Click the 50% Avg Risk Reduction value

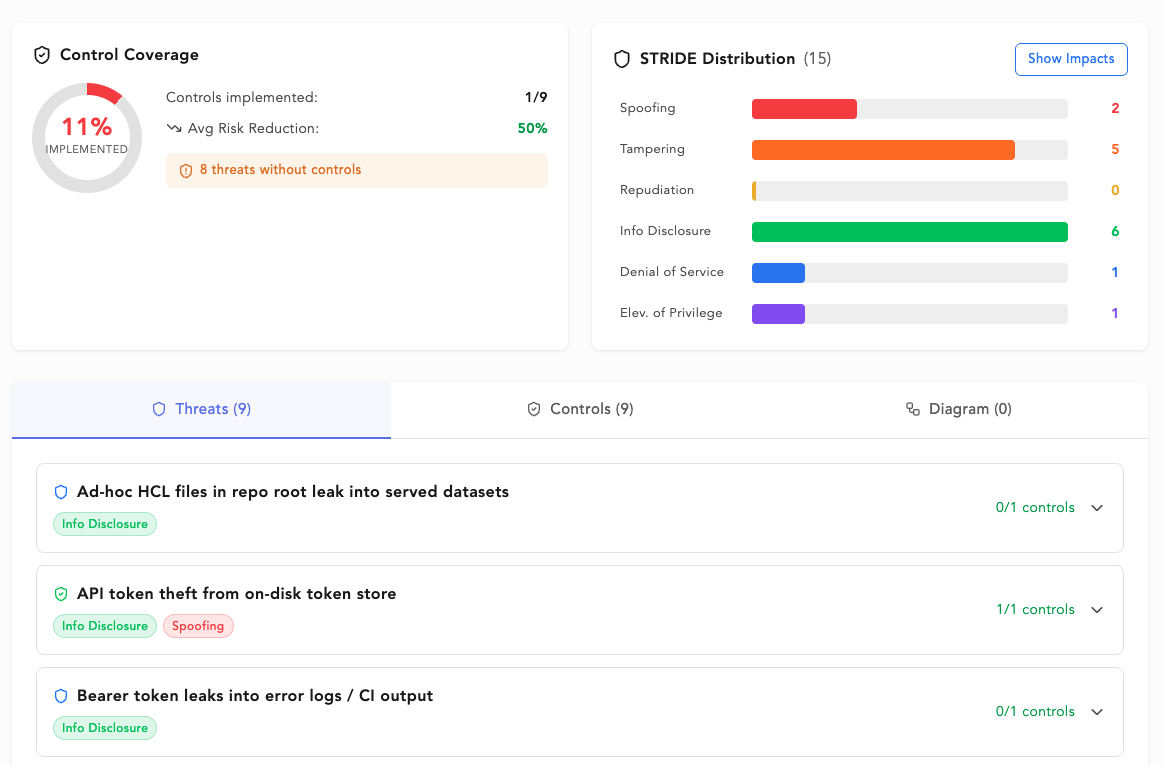coord(532,128)
